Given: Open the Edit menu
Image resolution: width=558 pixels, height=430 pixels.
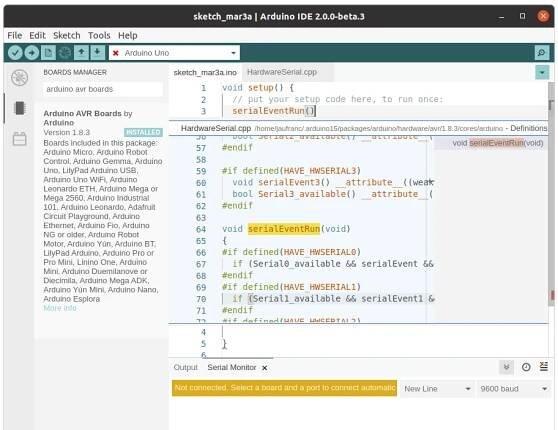Looking at the screenshot, I should 37,35.
